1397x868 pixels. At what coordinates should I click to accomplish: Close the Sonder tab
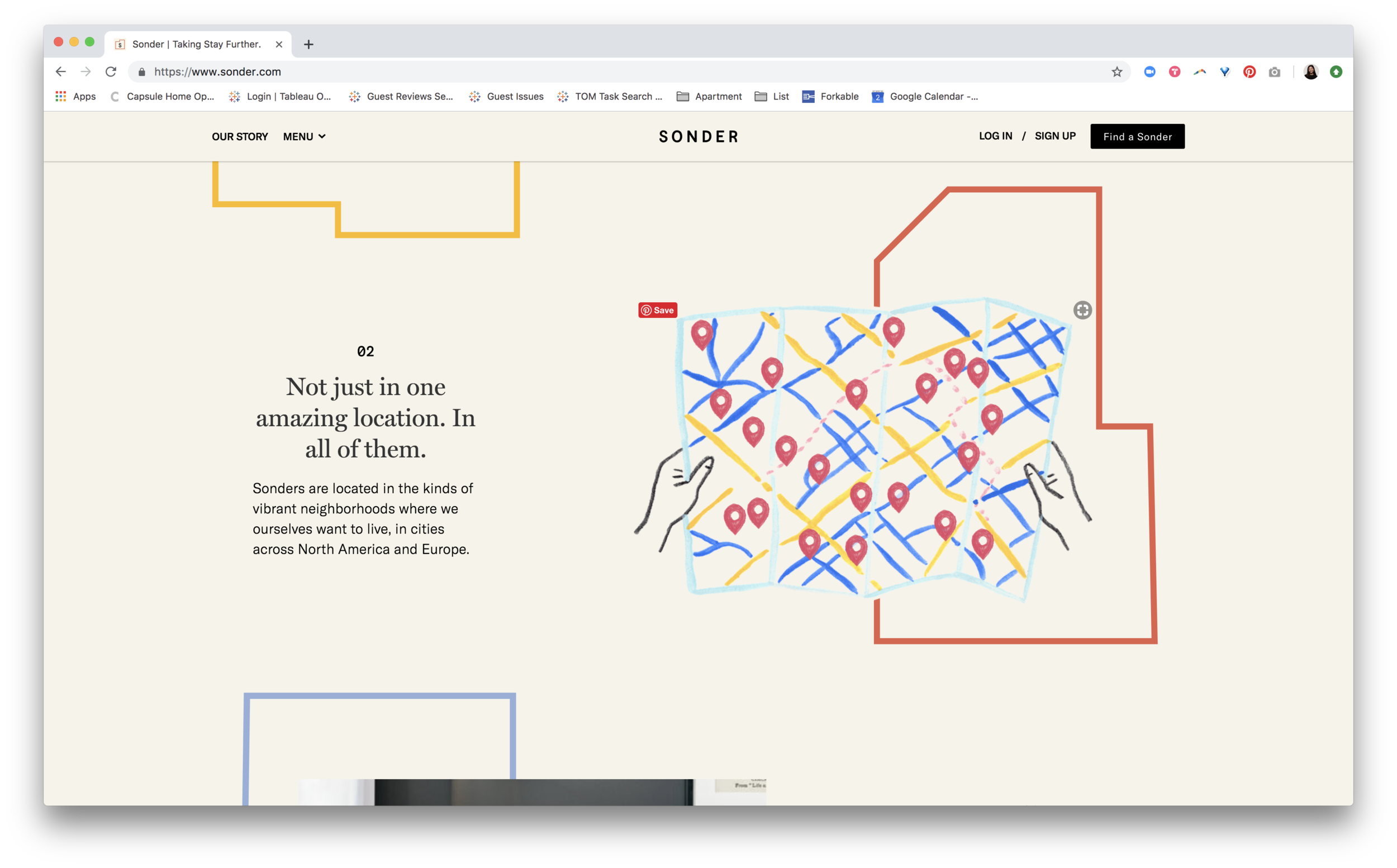(279, 44)
